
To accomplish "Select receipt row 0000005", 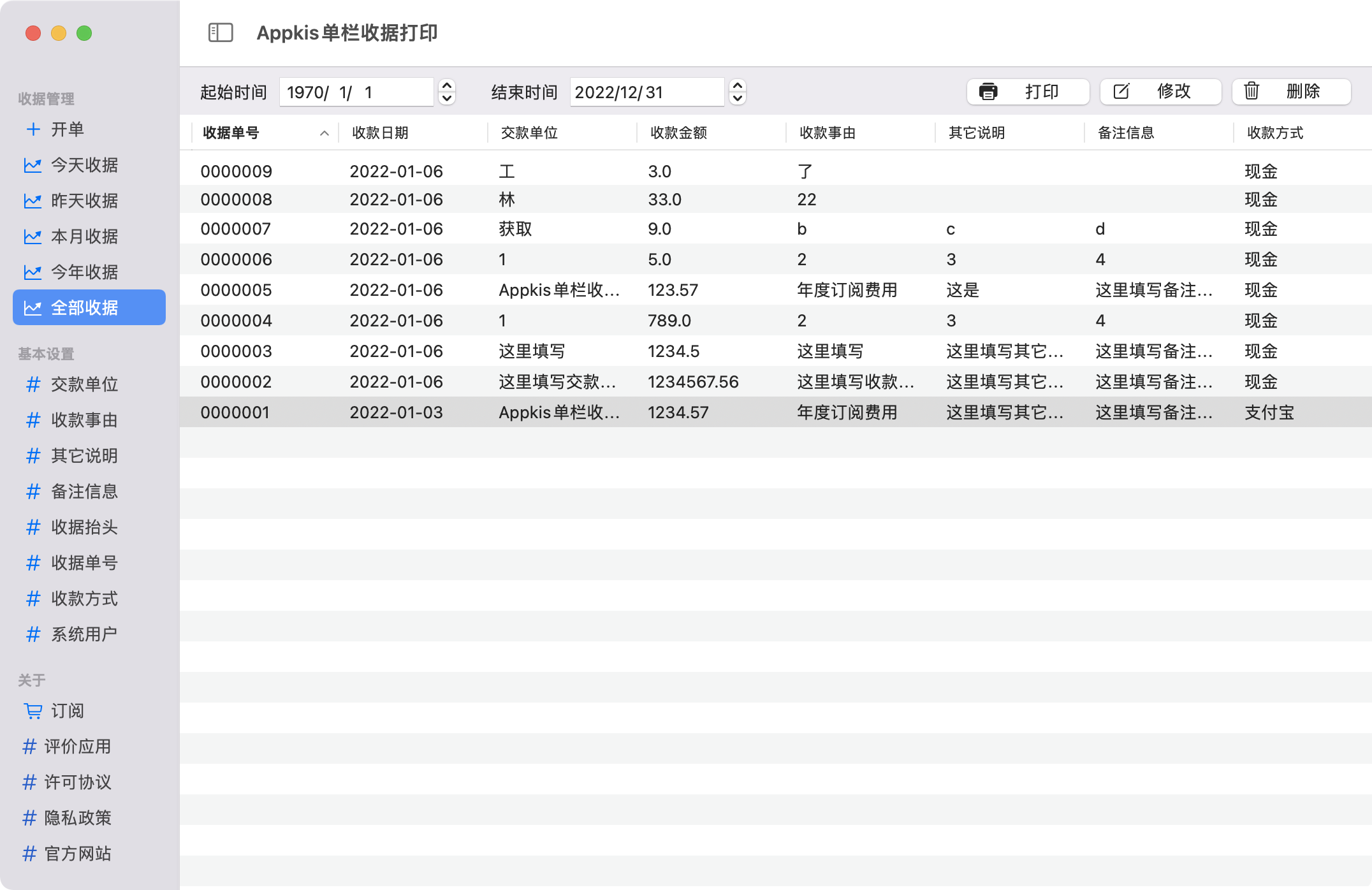I will click(x=776, y=290).
